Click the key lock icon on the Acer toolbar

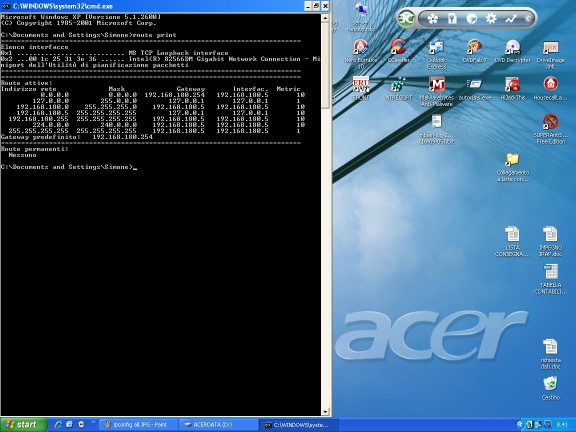click(x=452, y=19)
